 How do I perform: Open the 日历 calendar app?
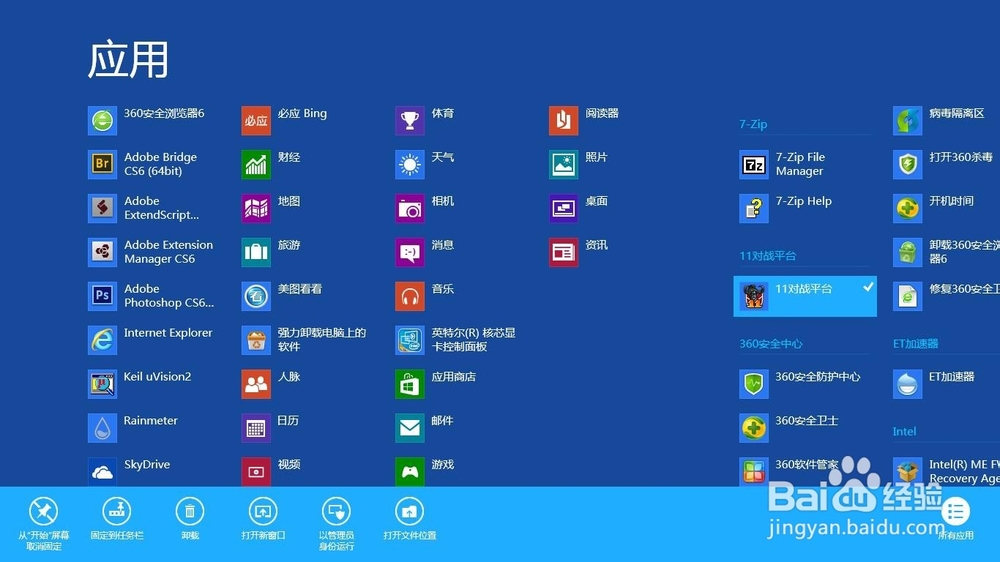tap(256, 428)
